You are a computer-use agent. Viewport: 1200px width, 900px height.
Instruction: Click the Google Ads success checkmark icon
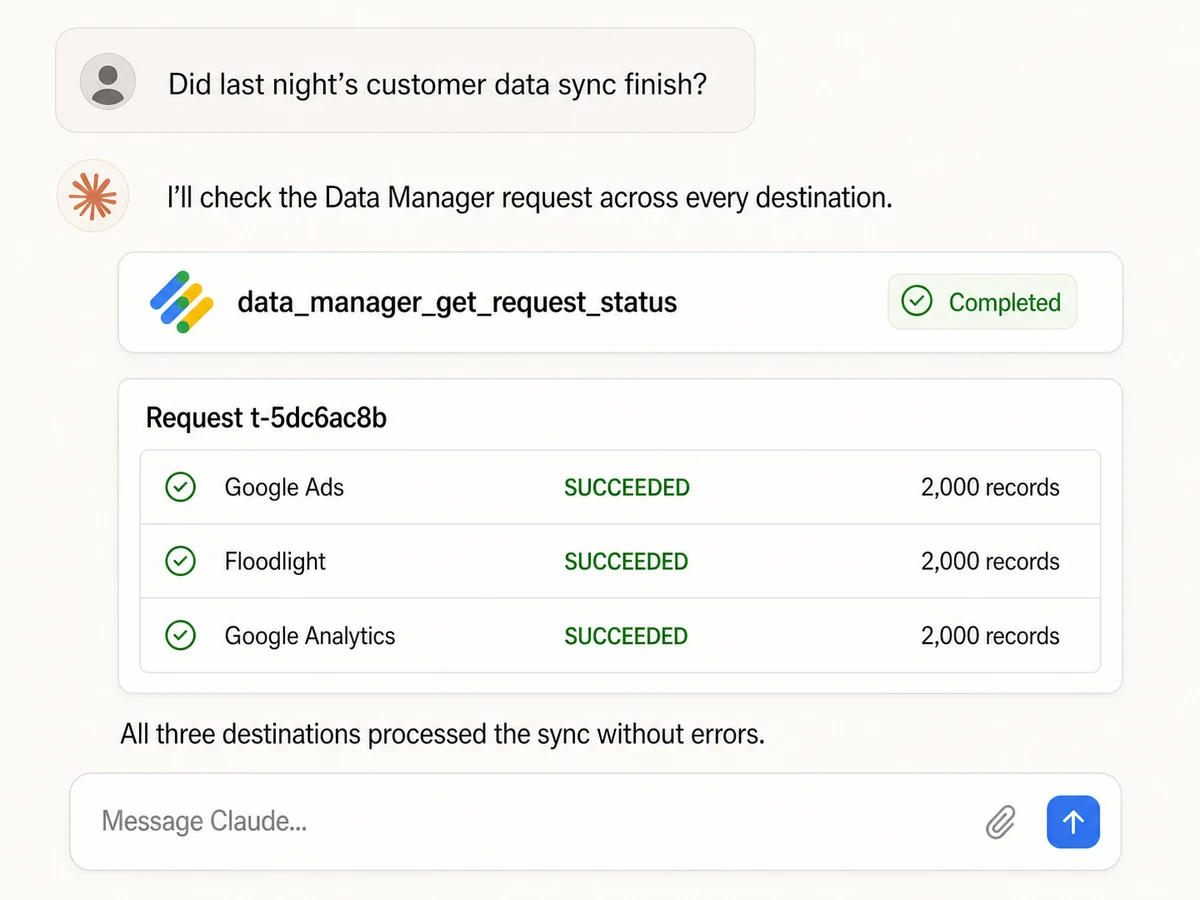pyautogui.click(x=180, y=488)
